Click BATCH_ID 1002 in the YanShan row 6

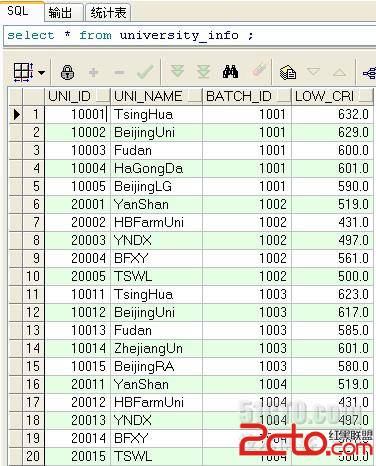pyautogui.click(x=247, y=204)
